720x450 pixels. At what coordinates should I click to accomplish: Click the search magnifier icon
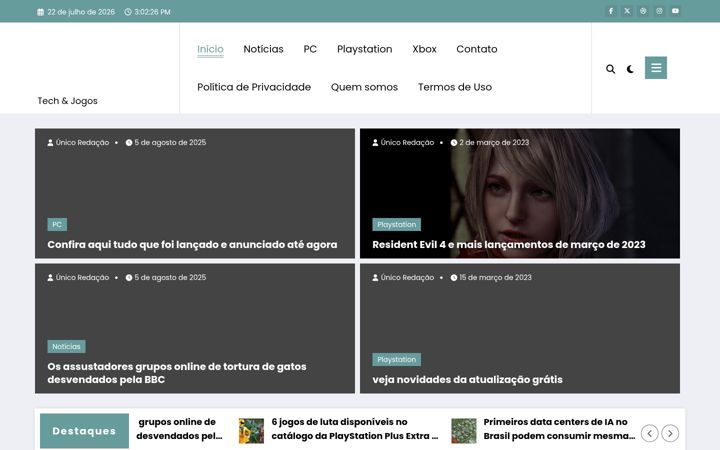(610, 69)
